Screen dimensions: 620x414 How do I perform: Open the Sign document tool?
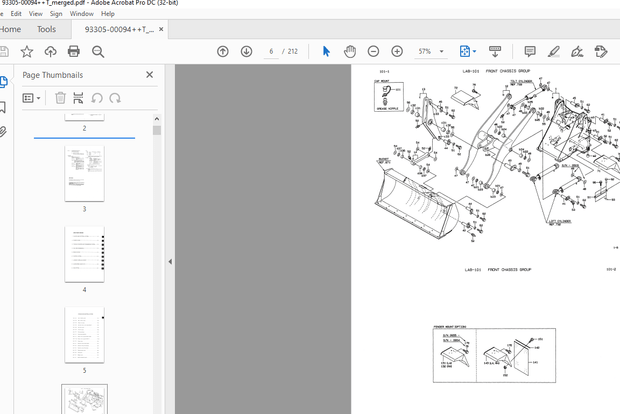[577, 51]
